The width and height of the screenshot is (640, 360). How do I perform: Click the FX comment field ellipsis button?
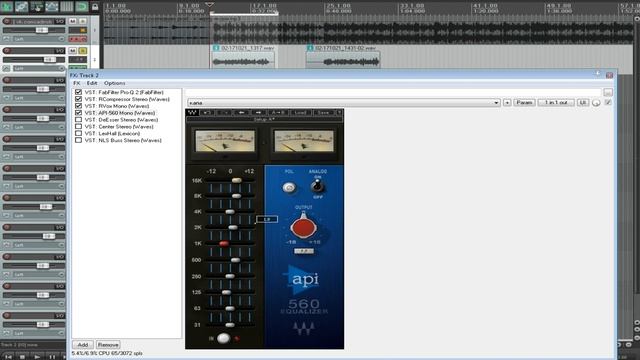(x=608, y=93)
